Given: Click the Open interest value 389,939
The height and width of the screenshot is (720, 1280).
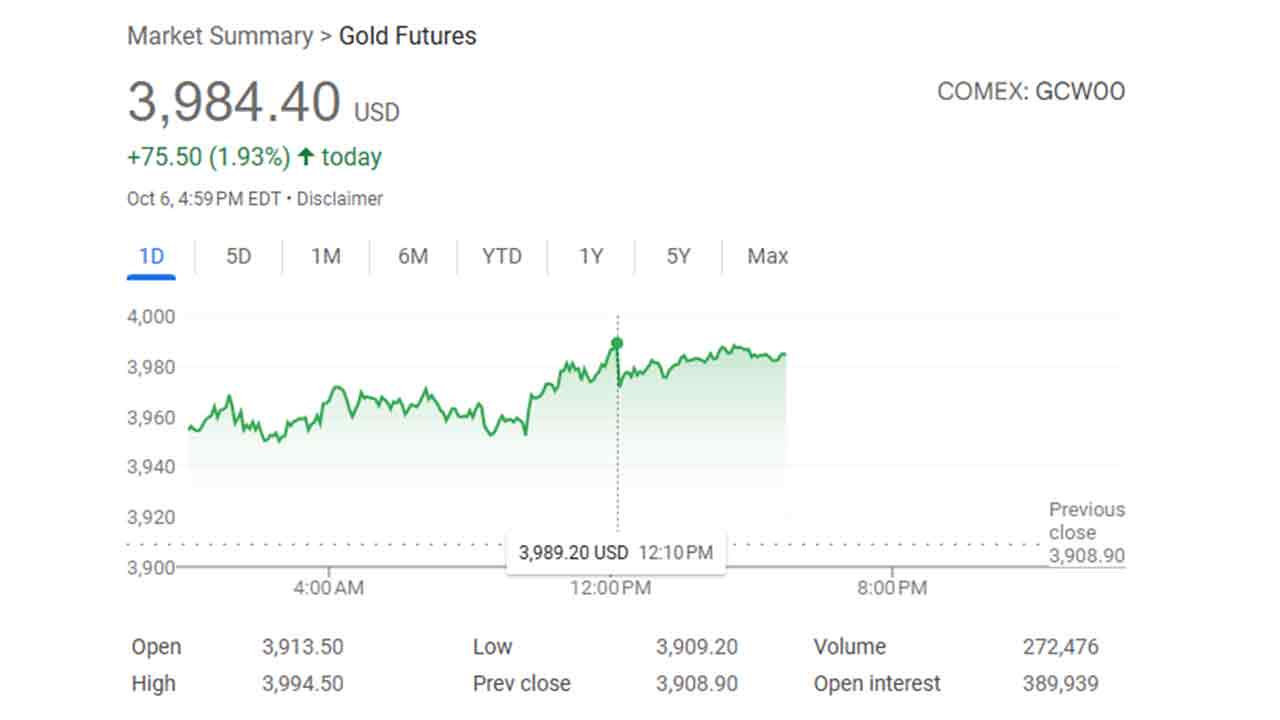Looking at the screenshot, I should click(1060, 684).
